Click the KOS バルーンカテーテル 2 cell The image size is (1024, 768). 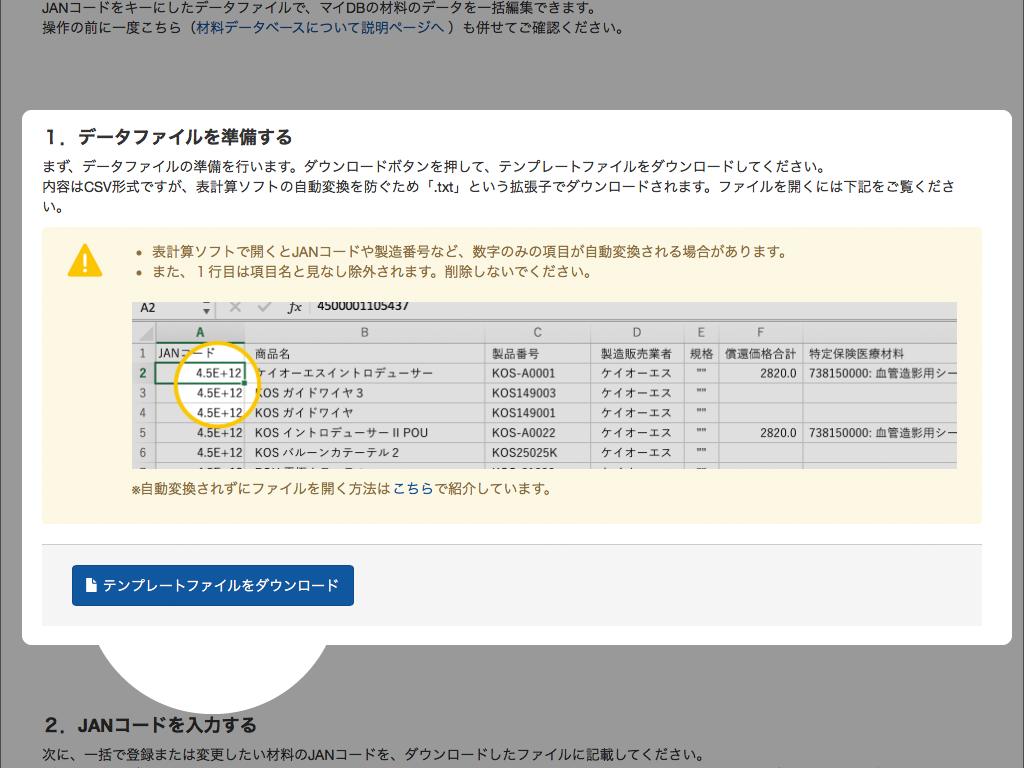tap(327, 452)
